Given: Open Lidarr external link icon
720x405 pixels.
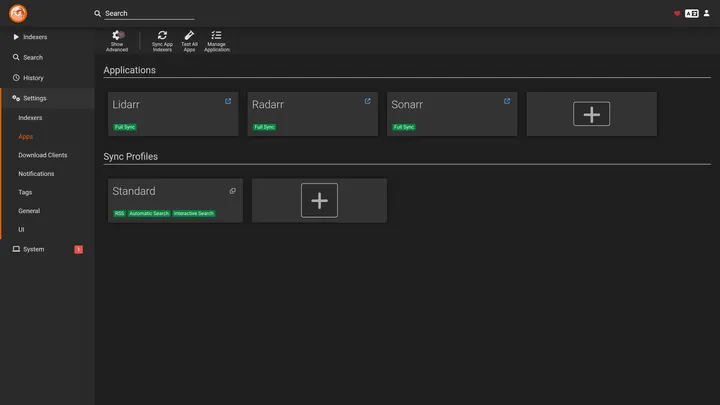Looking at the screenshot, I should point(228,101).
